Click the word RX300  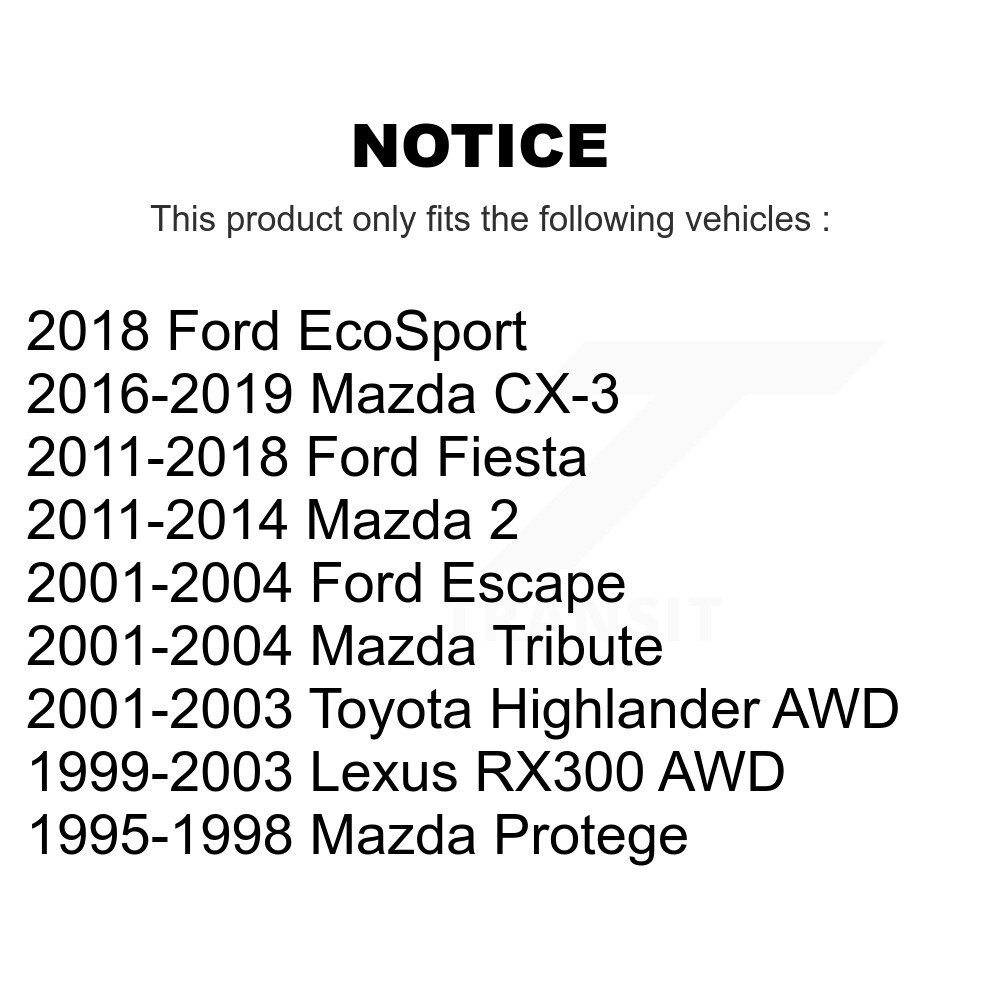click(x=559, y=772)
